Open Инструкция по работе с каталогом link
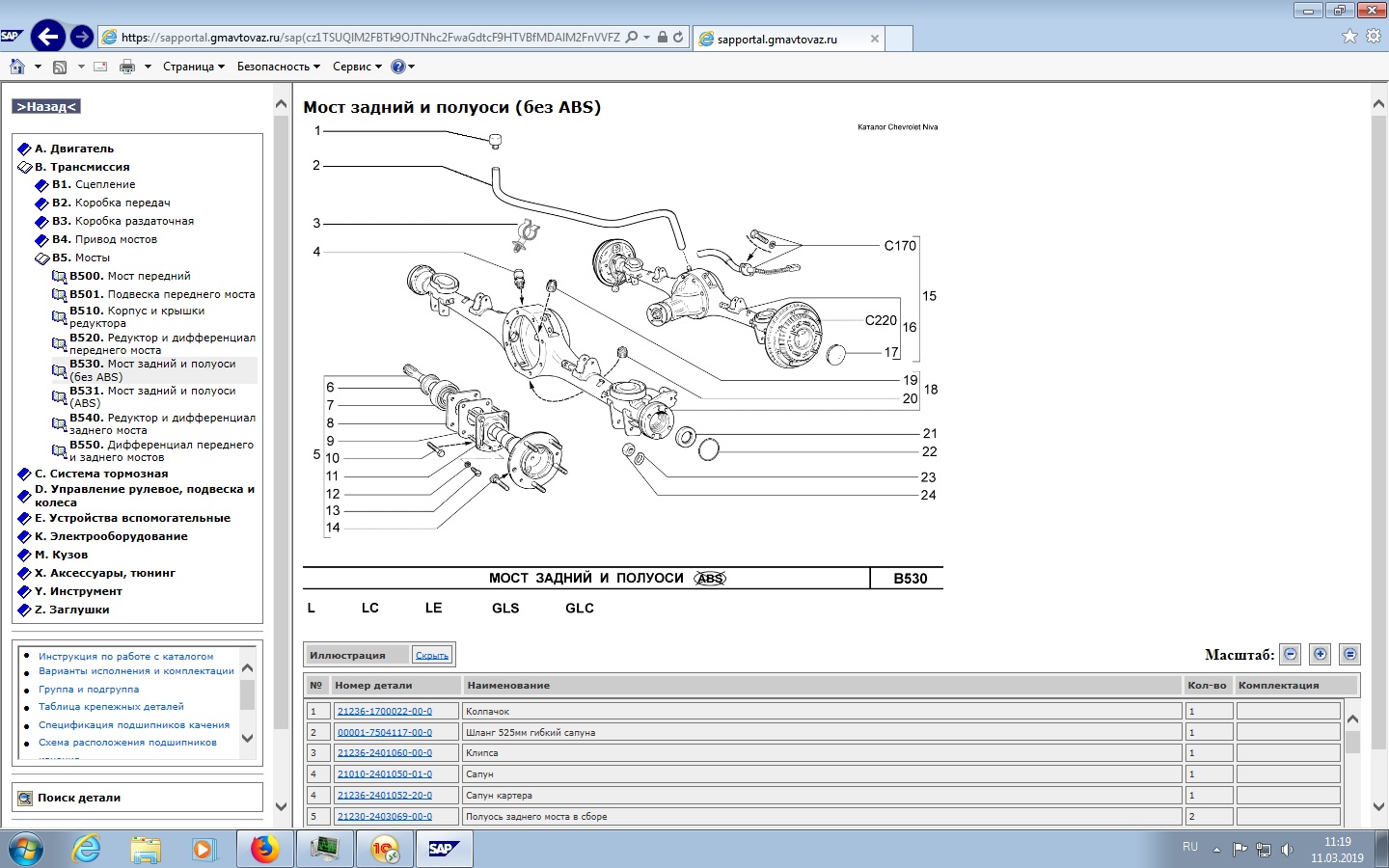 click(125, 656)
